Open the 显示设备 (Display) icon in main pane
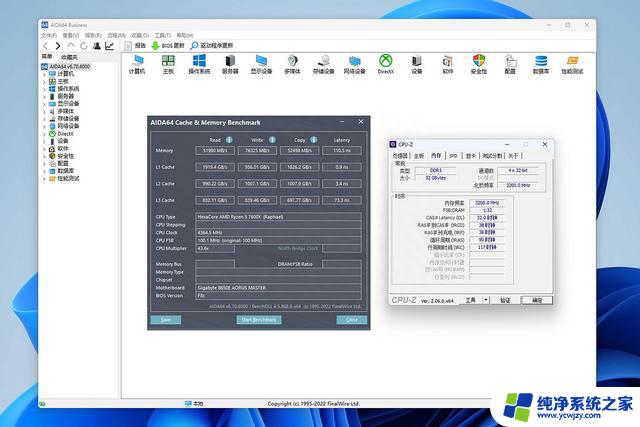Image resolution: width=640 pixels, height=427 pixels. click(261, 64)
